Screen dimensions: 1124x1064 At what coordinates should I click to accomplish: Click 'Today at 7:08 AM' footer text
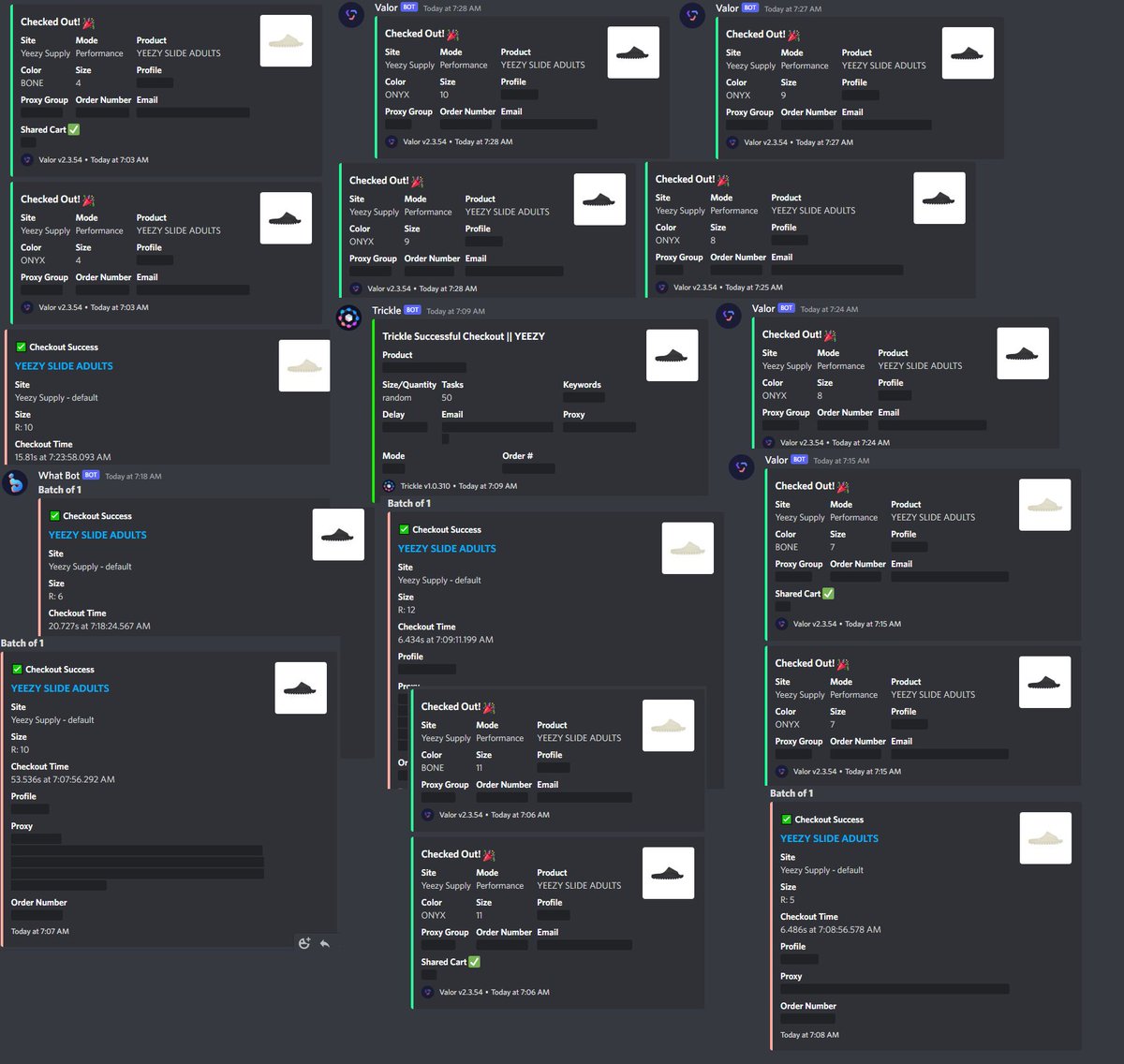tap(809, 1035)
